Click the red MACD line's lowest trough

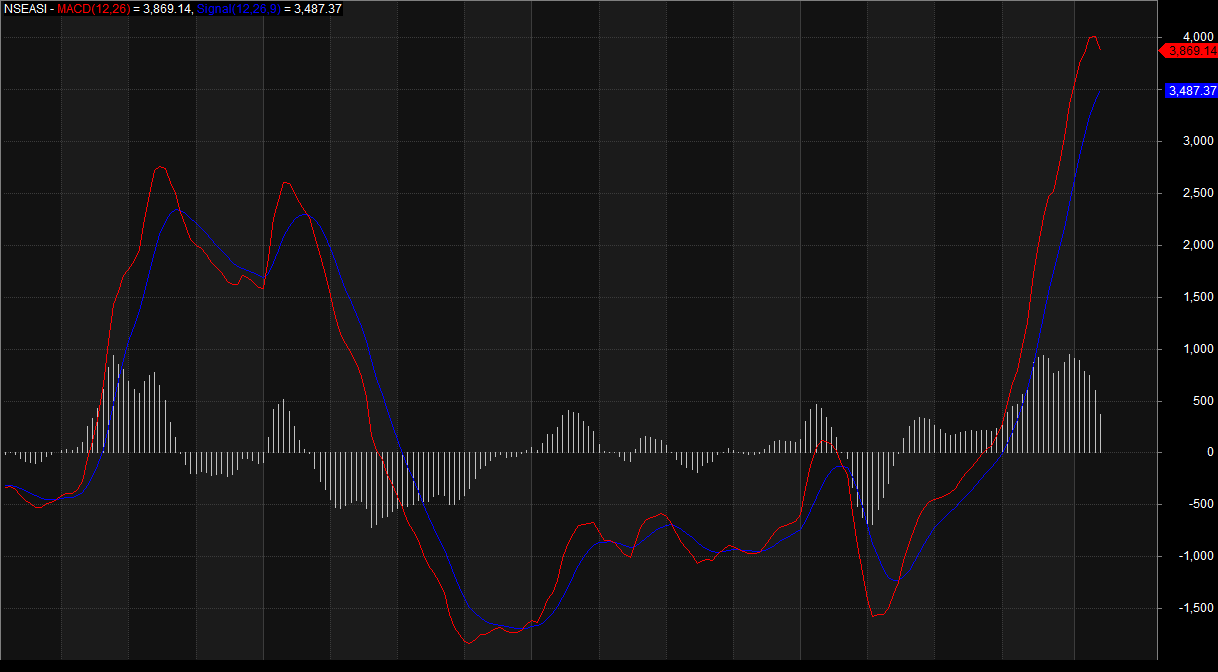[467, 641]
